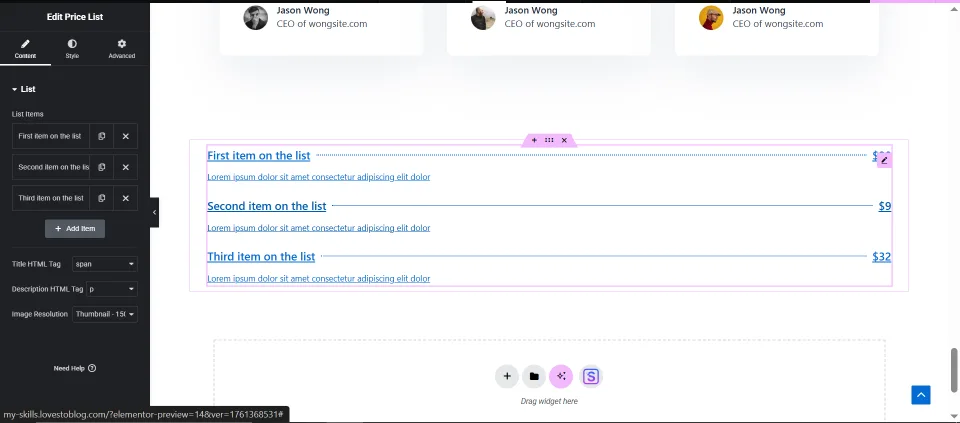Remove 'First item on the list' item
The height and width of the screenshot is (423, 960).
126,137
